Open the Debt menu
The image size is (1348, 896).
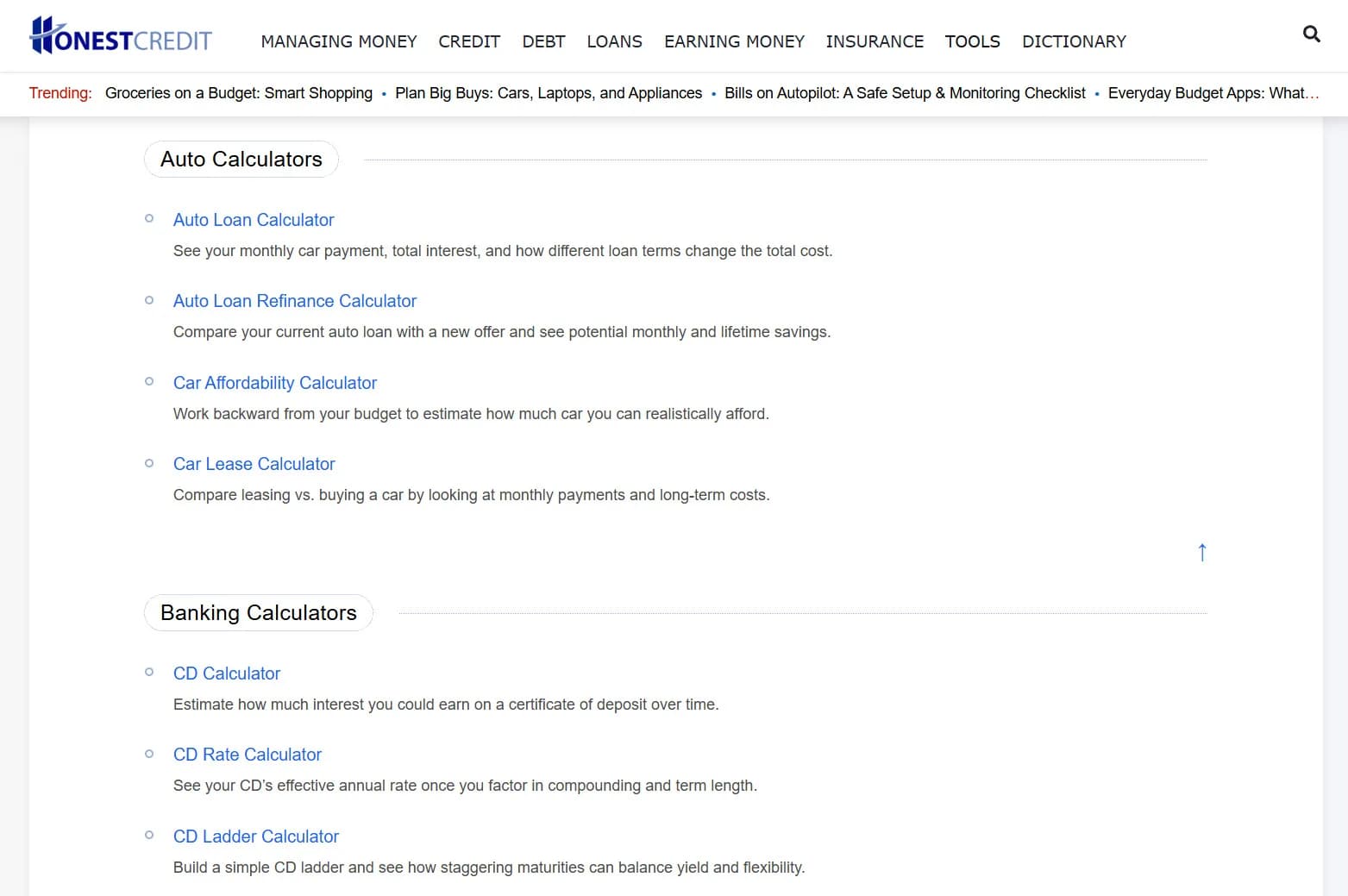543,41
